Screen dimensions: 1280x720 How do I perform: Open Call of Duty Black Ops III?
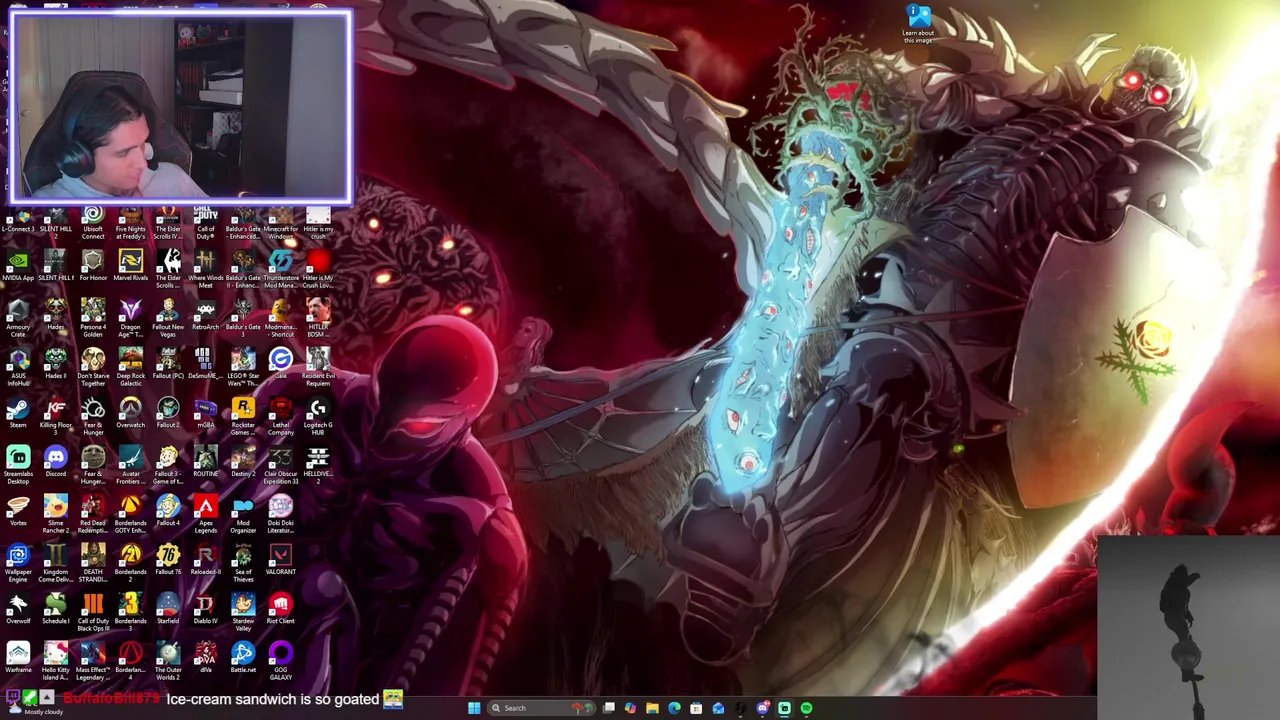[x=93, y=612]
